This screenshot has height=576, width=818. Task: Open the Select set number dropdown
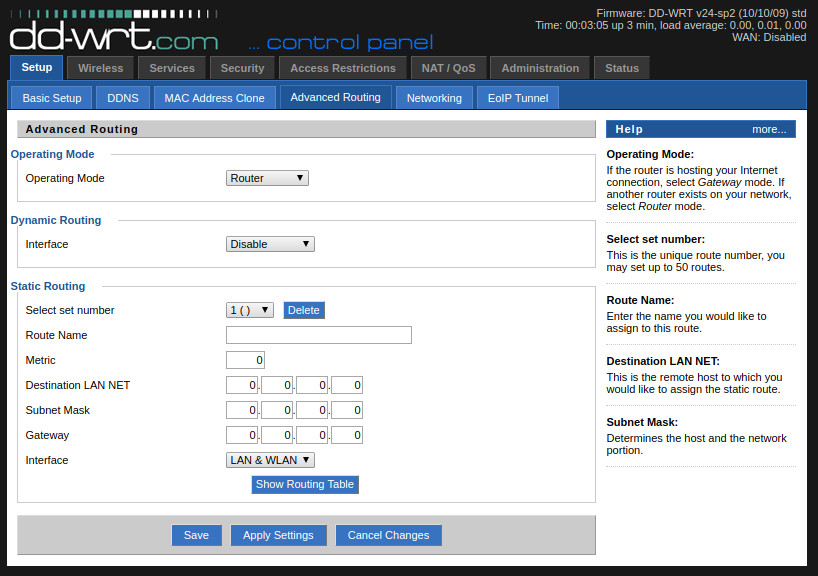click(249, 310)
